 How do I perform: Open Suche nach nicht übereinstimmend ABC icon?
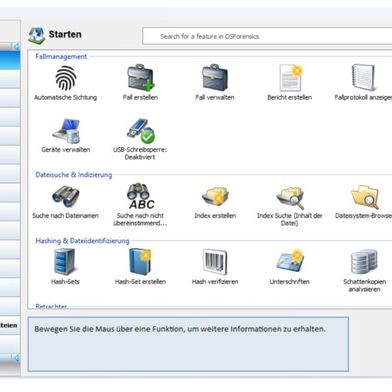point(140,196)
